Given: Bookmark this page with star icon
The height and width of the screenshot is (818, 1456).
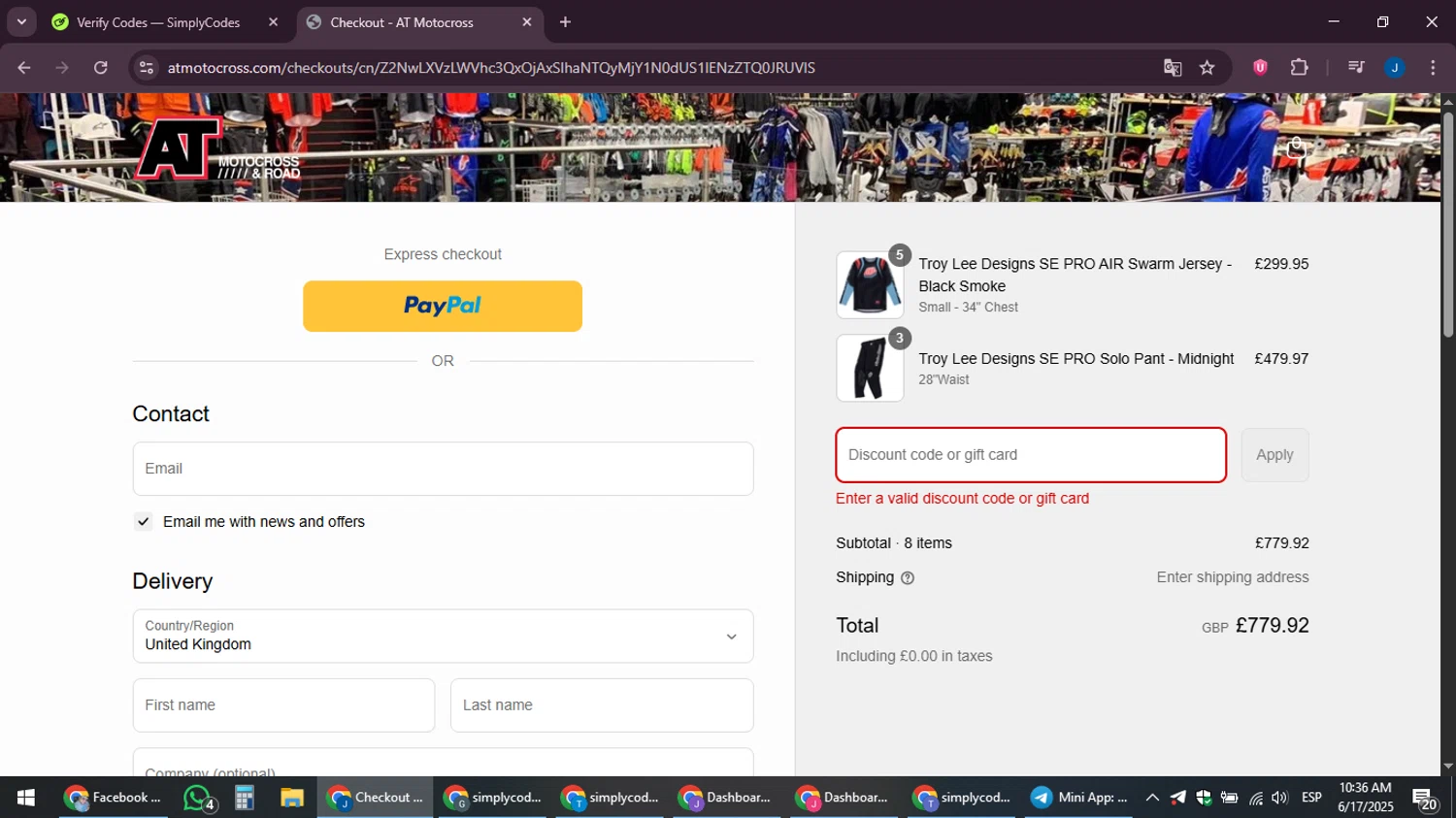Looking at the screenshot, I should click(x=1207, y=68).
